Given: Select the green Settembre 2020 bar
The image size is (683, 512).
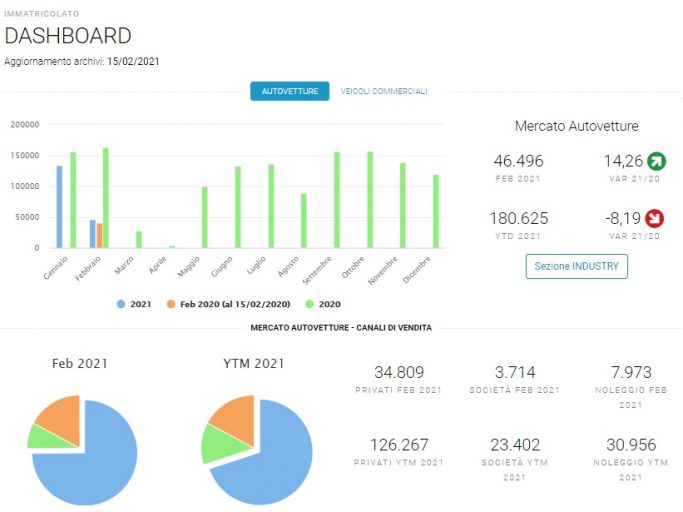Looking at the screenshot, I should tap(337, 200).
